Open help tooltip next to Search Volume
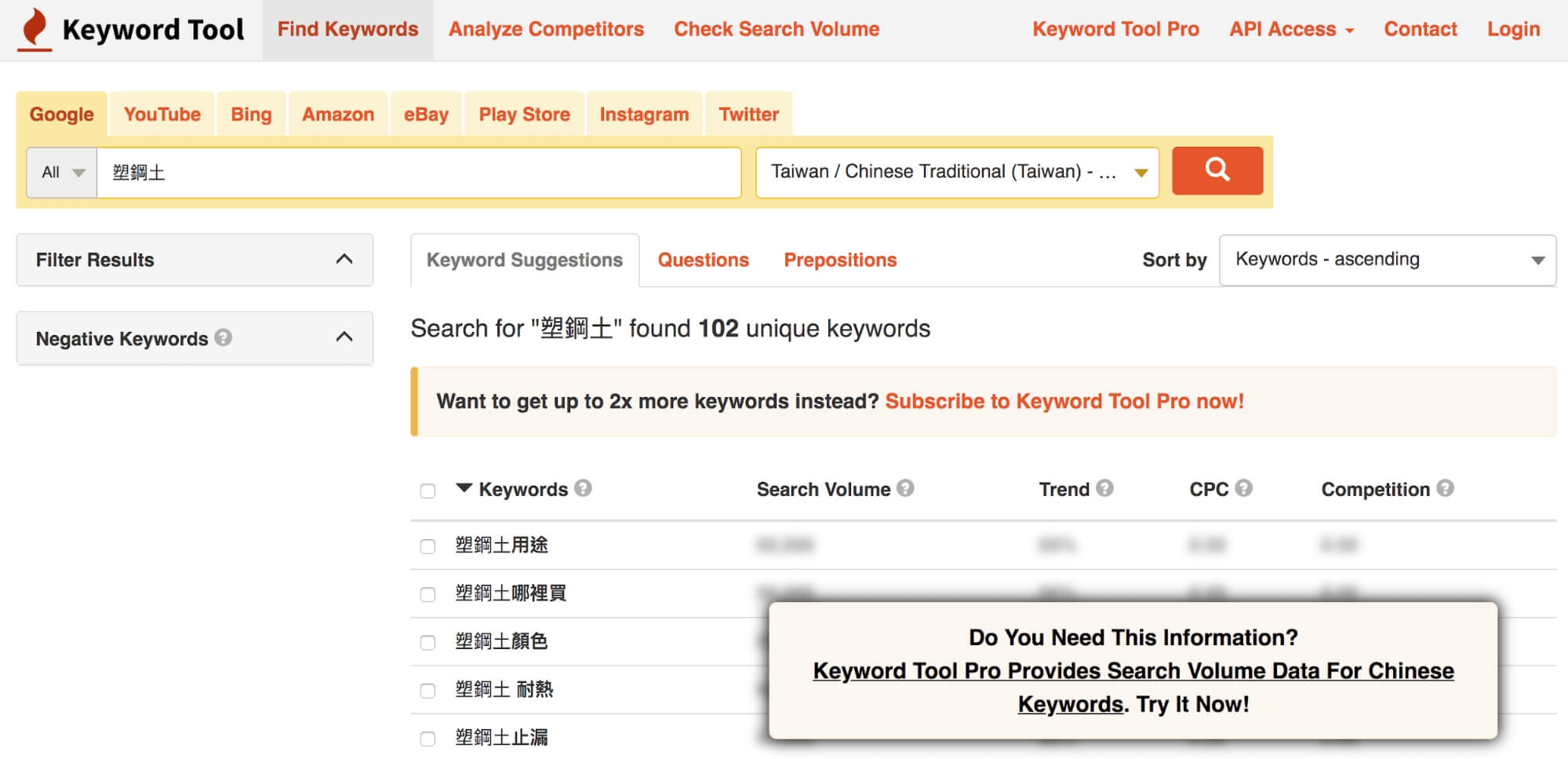This screenshot has height=759, width=1568. pyautogui.click(x=905, y=488)
